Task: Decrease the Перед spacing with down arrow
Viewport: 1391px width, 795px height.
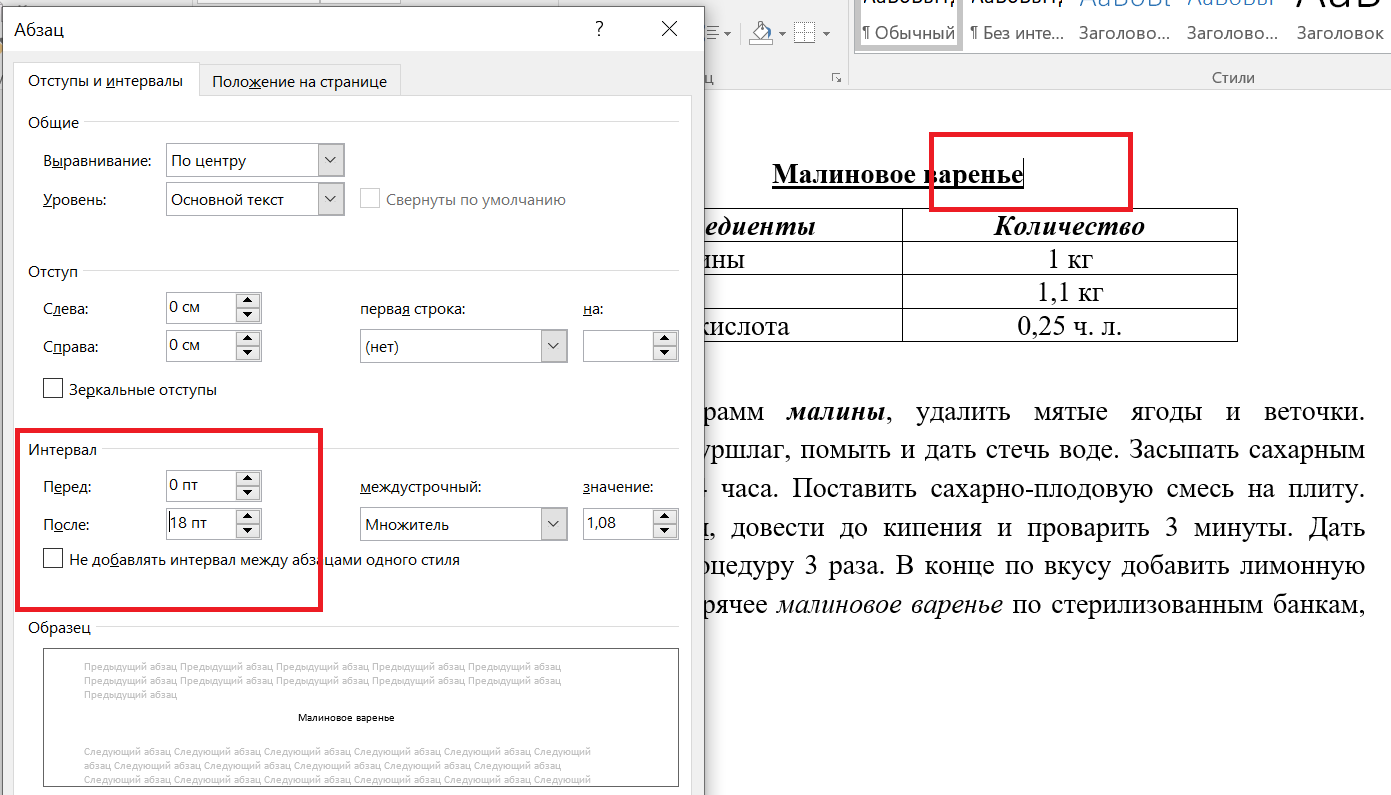Action: 248,492
